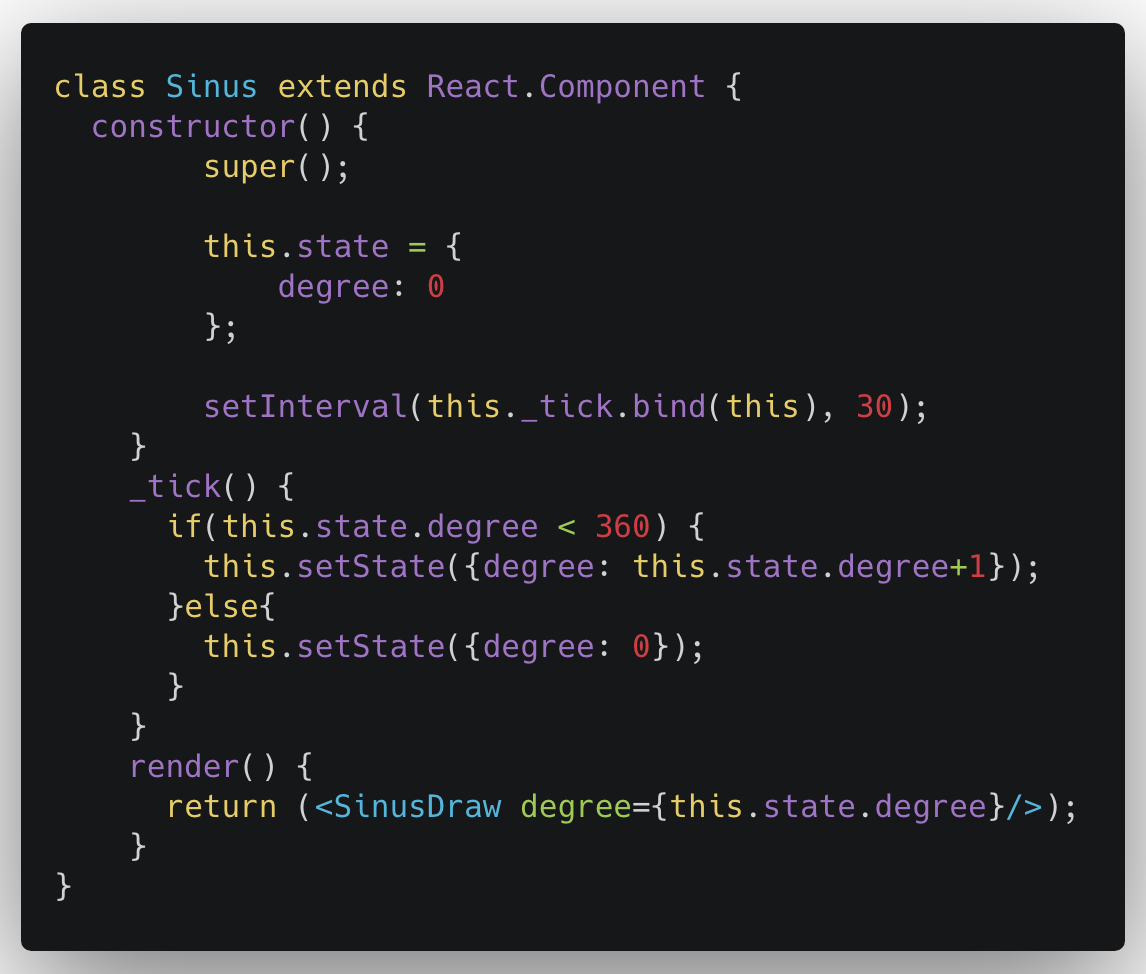Viewport: 1146px width, 974px height.
Task: Select the this.state assignment
Action: click(x=297, y=247)
